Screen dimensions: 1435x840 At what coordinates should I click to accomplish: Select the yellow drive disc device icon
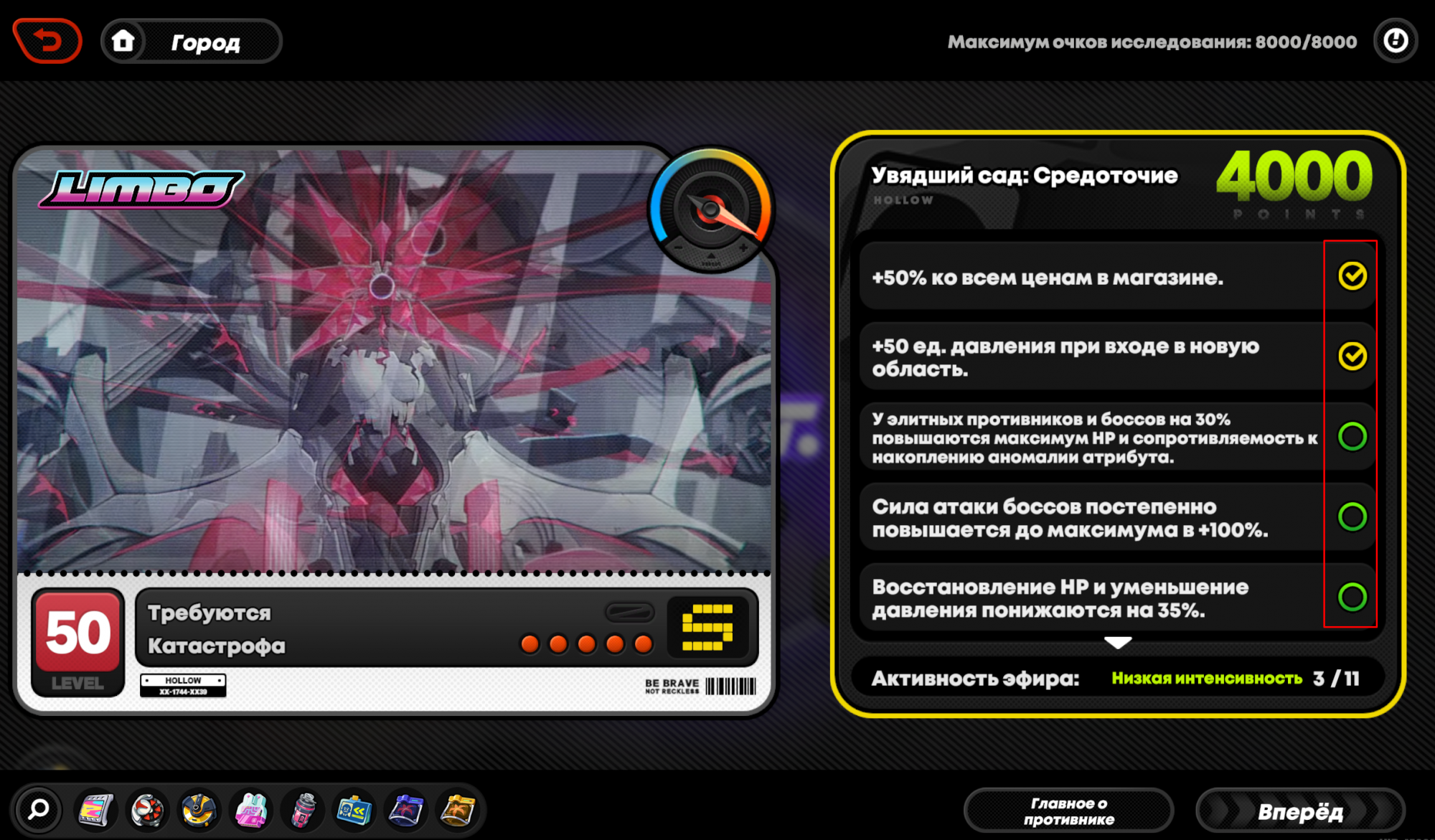(x=199, y=810)
